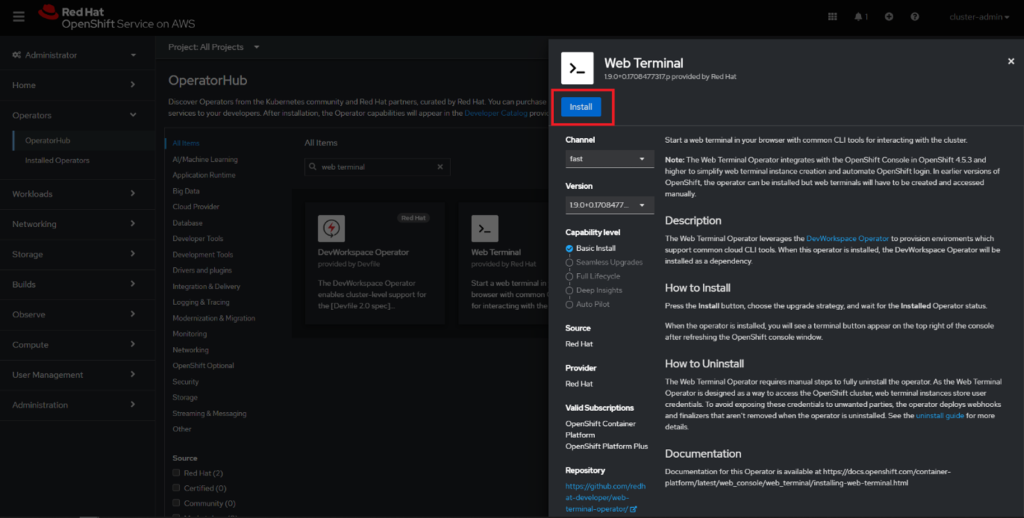
Task: Open the uninstall guide link
Action: [940, 415]
